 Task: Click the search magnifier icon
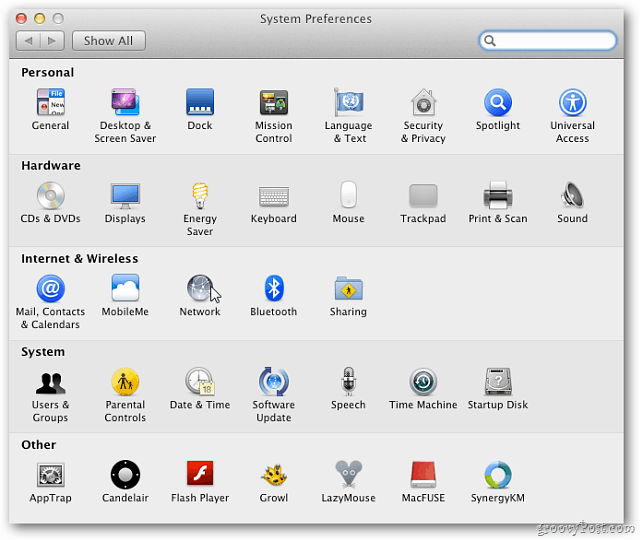[x=489, y=40]
